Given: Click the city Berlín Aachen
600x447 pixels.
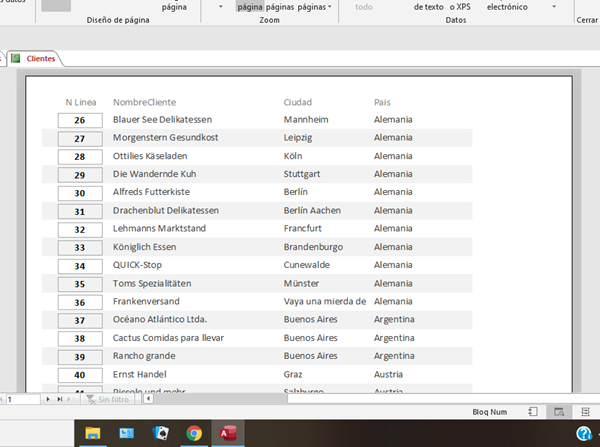Looking at the screenshot, I should (x=312, y=210).
